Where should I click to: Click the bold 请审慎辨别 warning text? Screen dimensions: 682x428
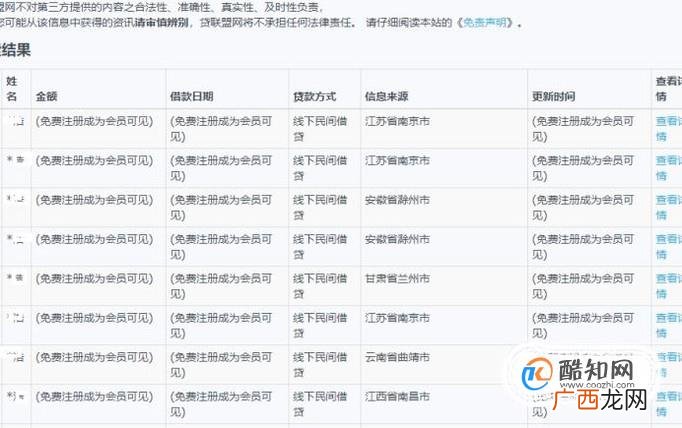point(162,22)
